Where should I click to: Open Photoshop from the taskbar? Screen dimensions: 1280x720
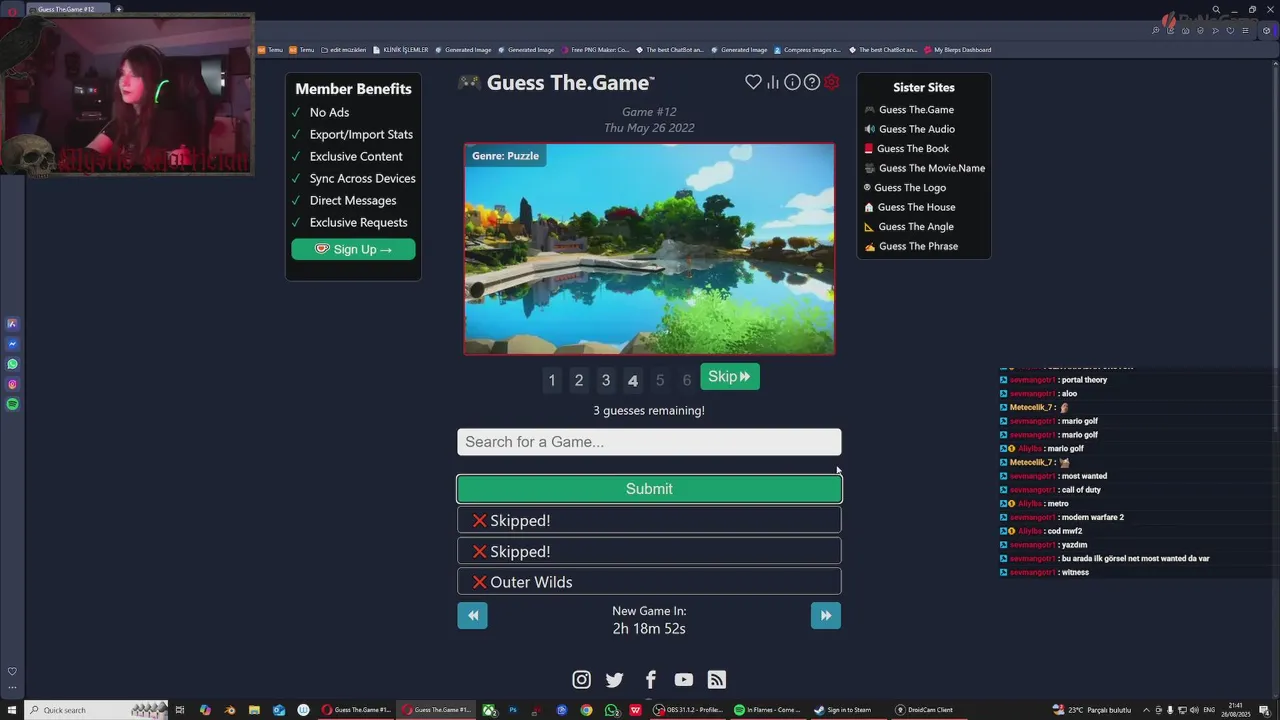point(513,710)
